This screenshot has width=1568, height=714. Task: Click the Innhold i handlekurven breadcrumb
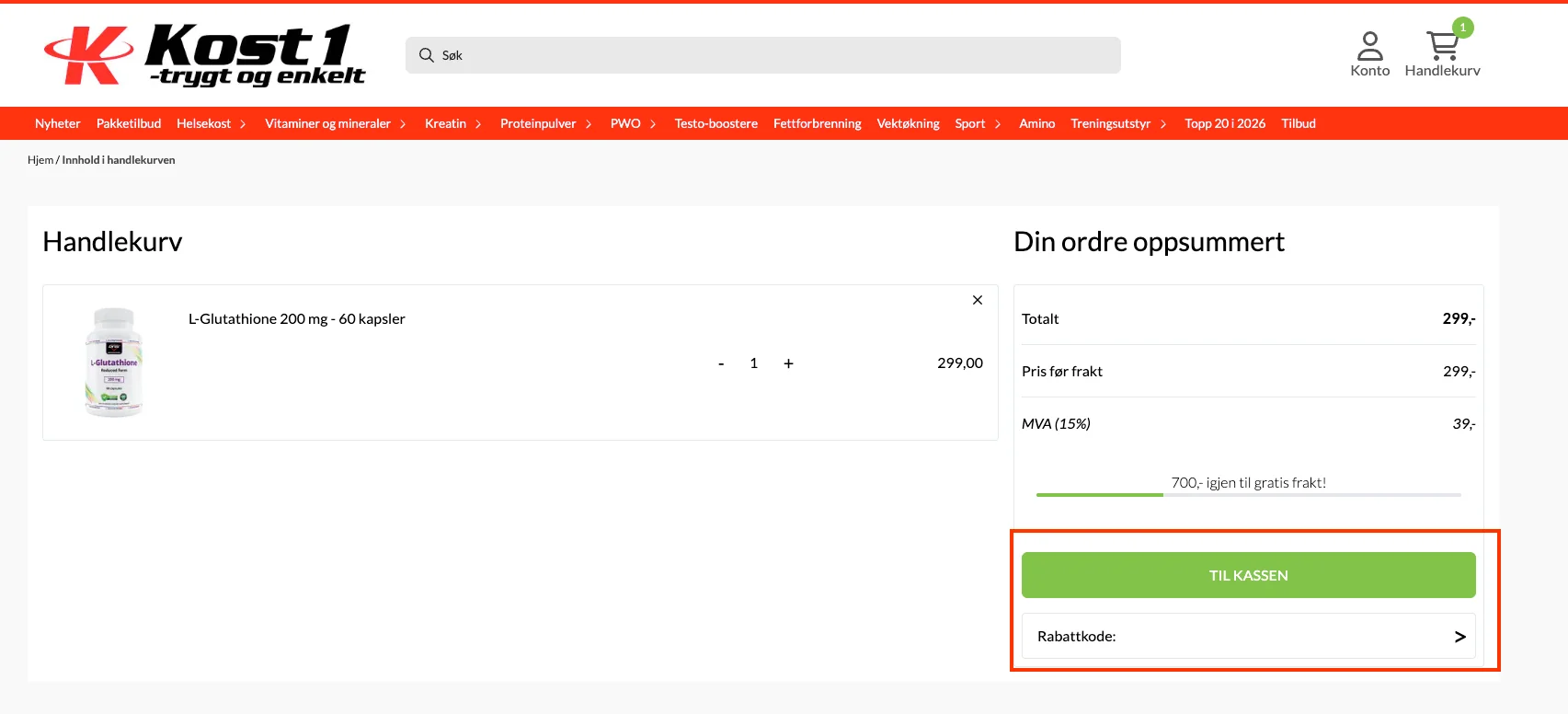tap(119, 160)
